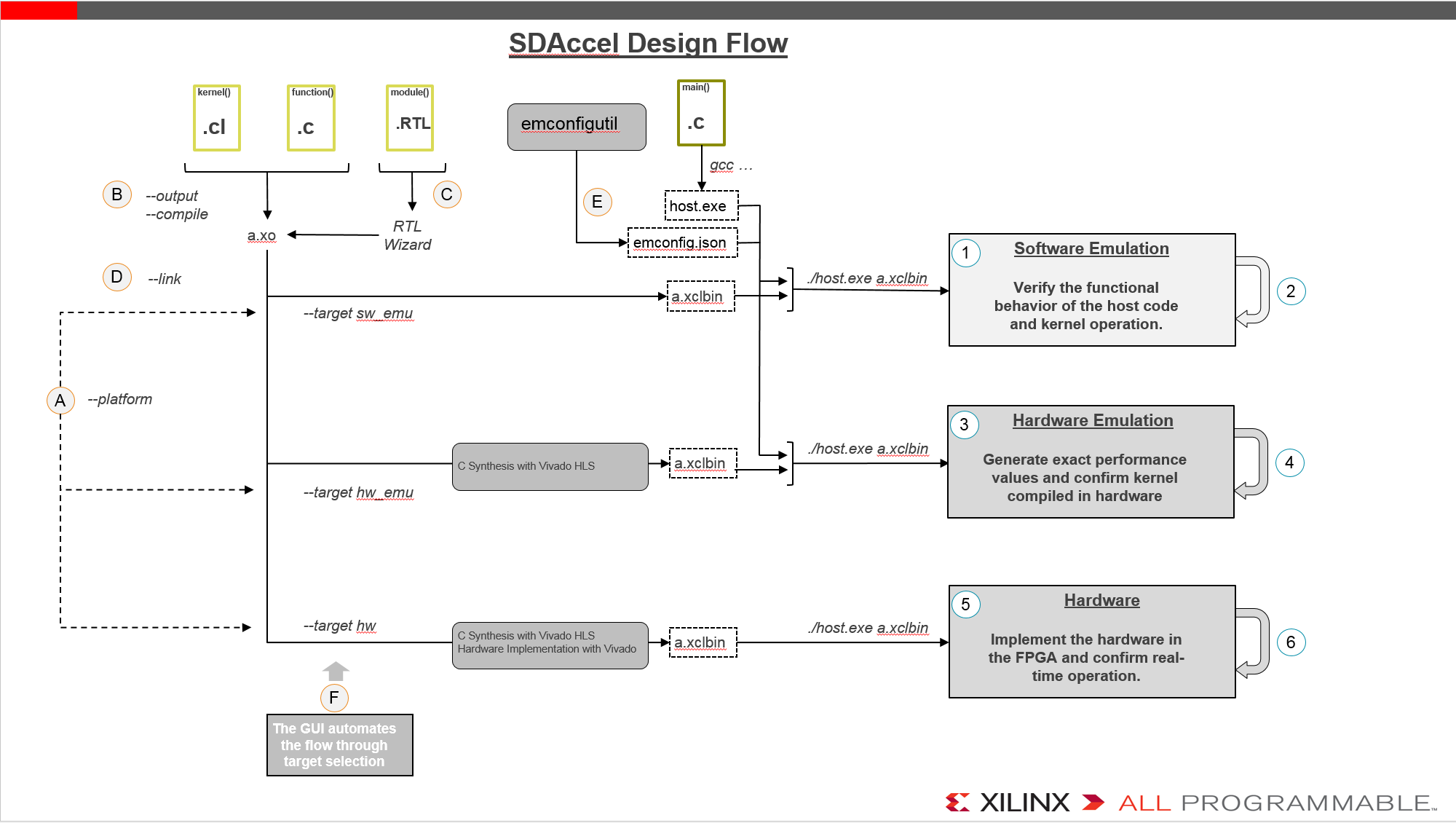Click the loop arrow beside Software Emulation

tap(1253, 291)
